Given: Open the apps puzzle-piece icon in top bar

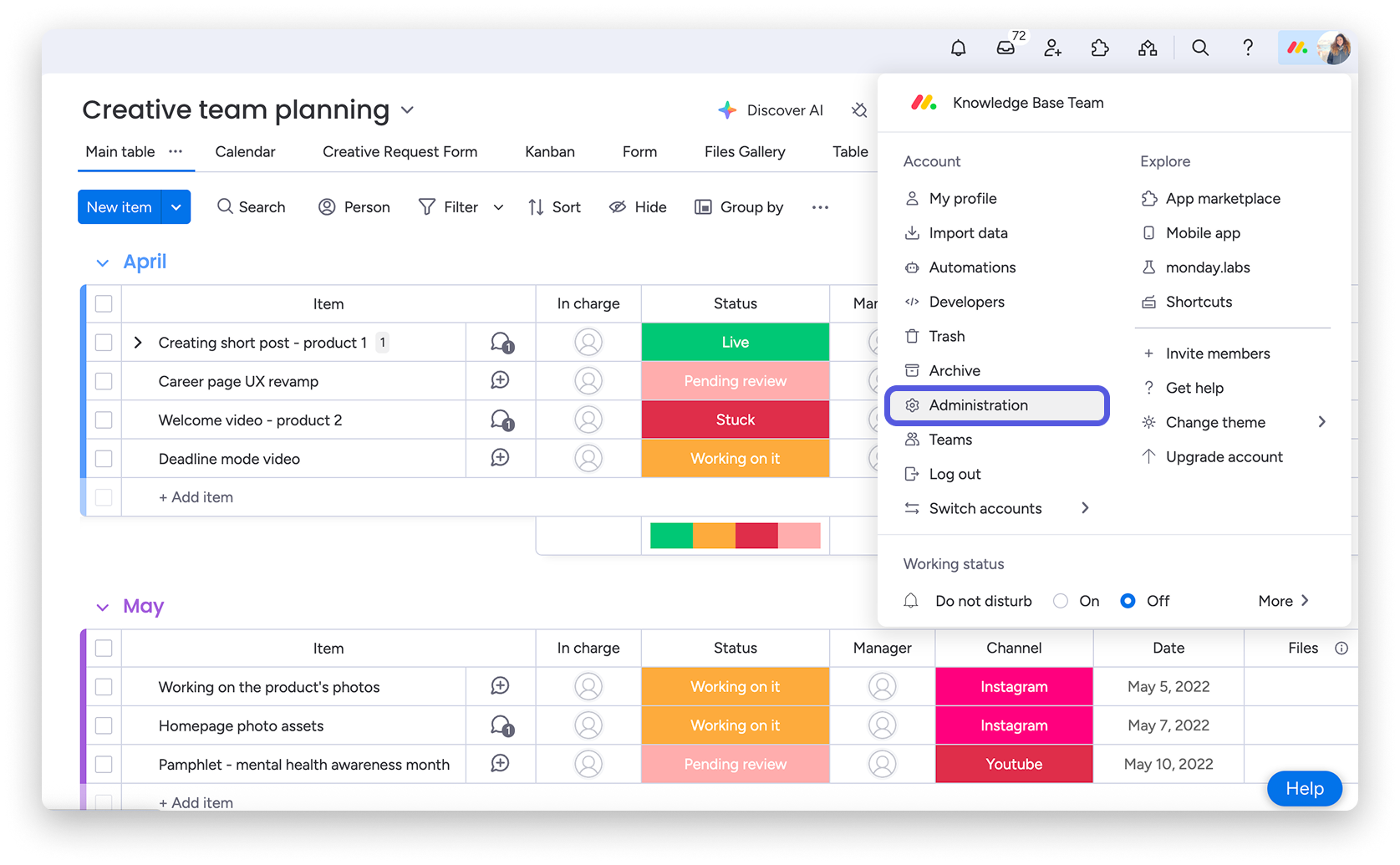Looking at the screenshot, I should click(x=1100, y=48).
